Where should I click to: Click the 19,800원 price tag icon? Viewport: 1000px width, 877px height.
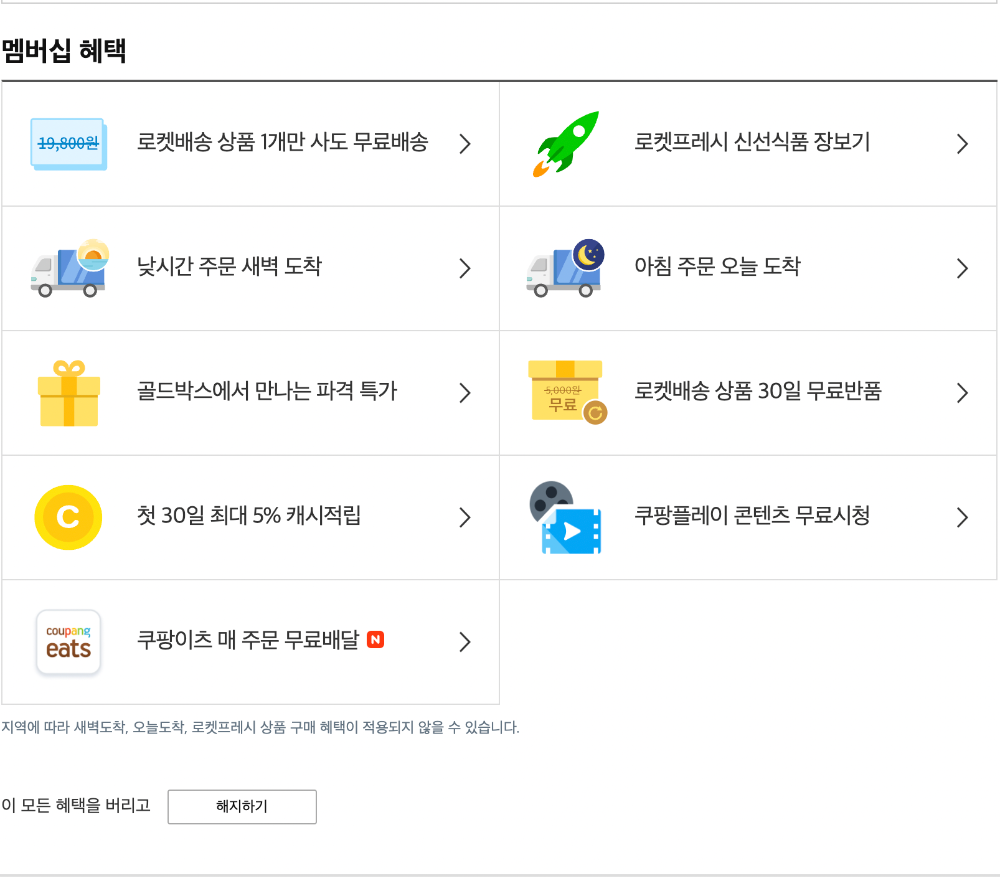(69, 144)
